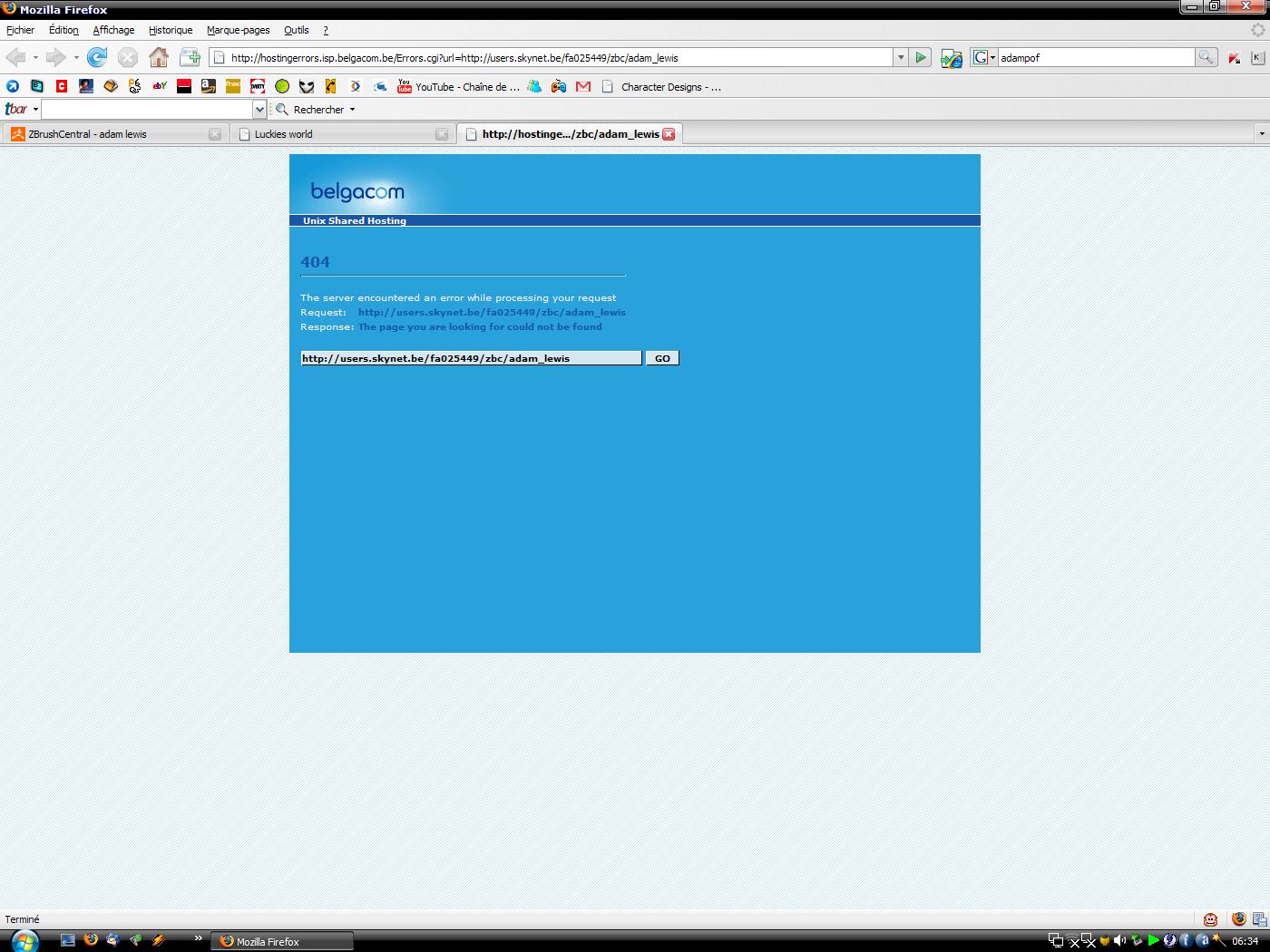Focus the Google search box containing adampof
The height and width of the screenshot is (952, 1270).
coord(1096,58)
